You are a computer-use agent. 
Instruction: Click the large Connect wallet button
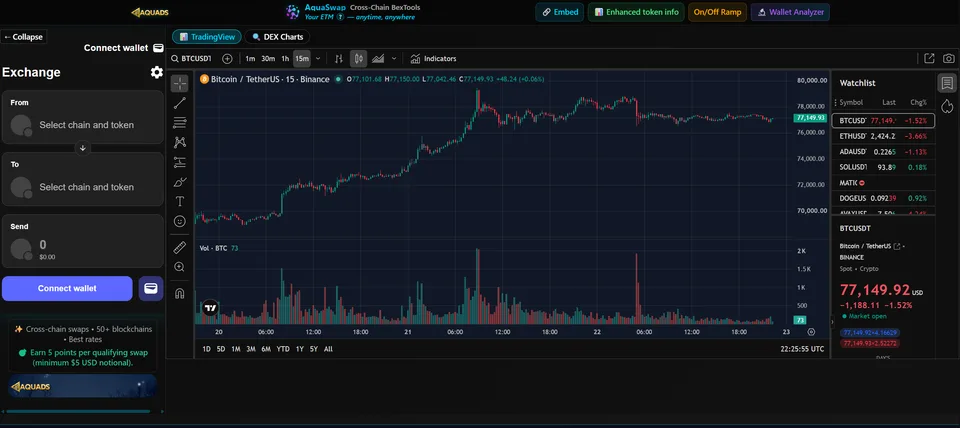click(67, 288)
